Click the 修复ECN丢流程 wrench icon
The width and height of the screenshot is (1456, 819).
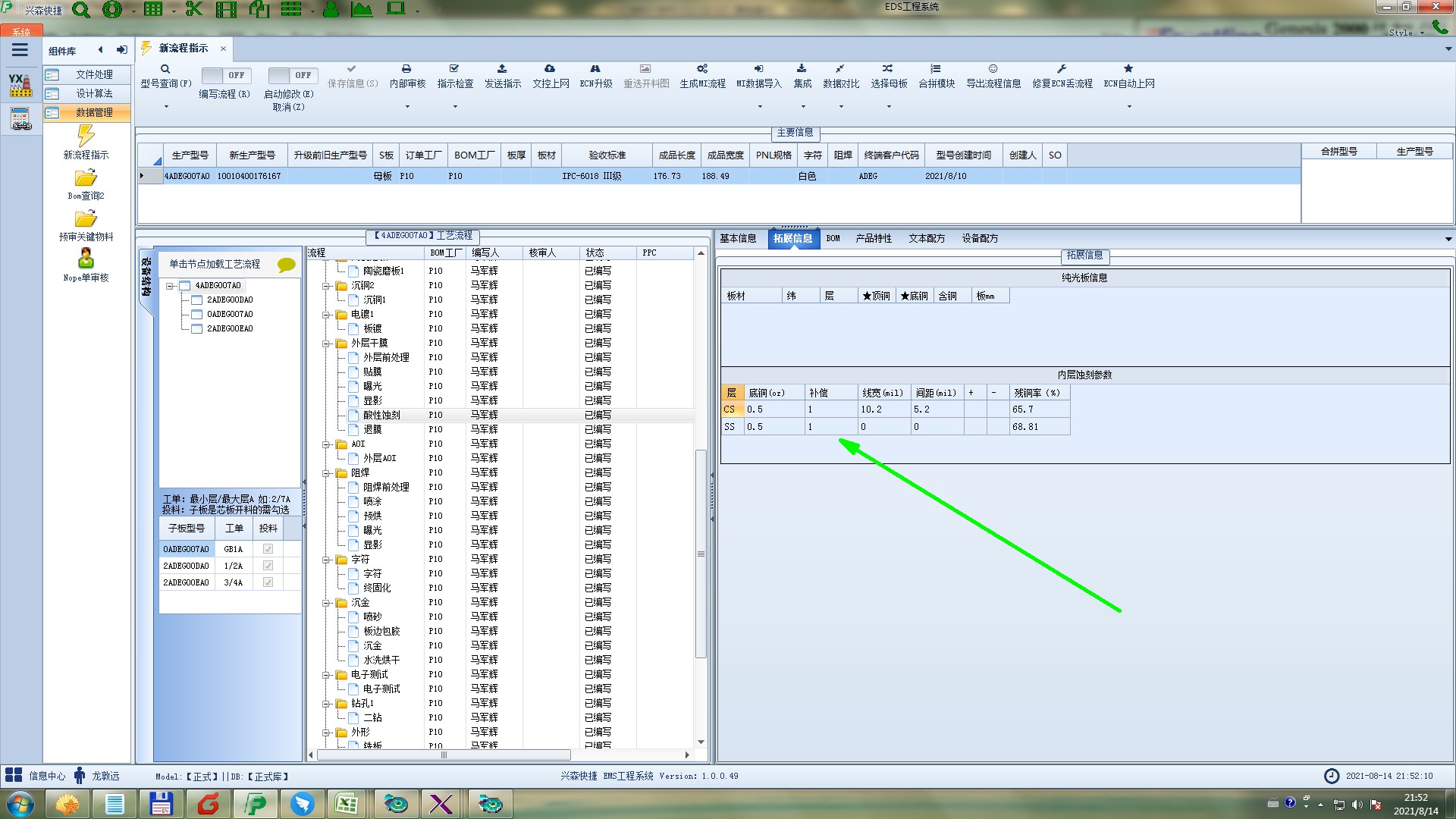(1062, 69)
